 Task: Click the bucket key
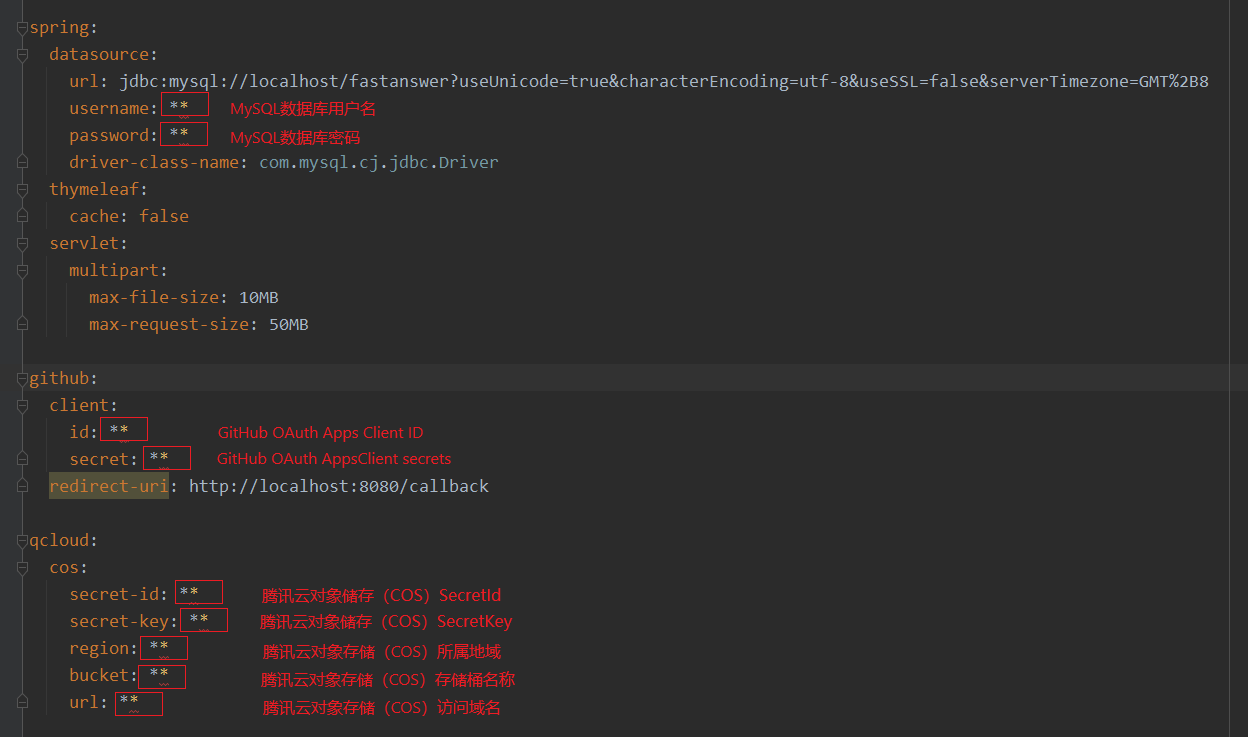pos(99,675)
